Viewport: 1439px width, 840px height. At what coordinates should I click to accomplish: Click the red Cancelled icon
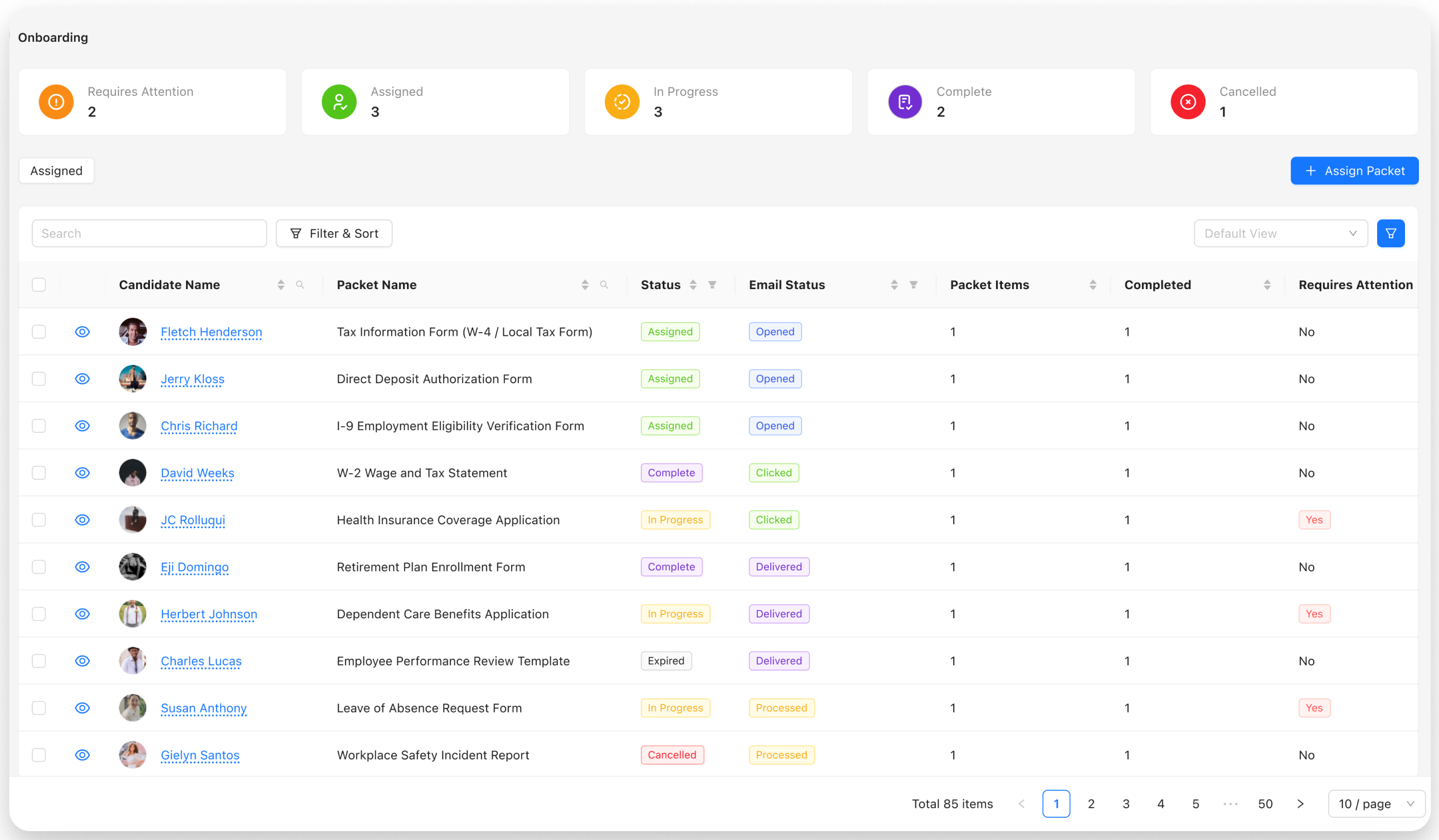(1188, 102)
